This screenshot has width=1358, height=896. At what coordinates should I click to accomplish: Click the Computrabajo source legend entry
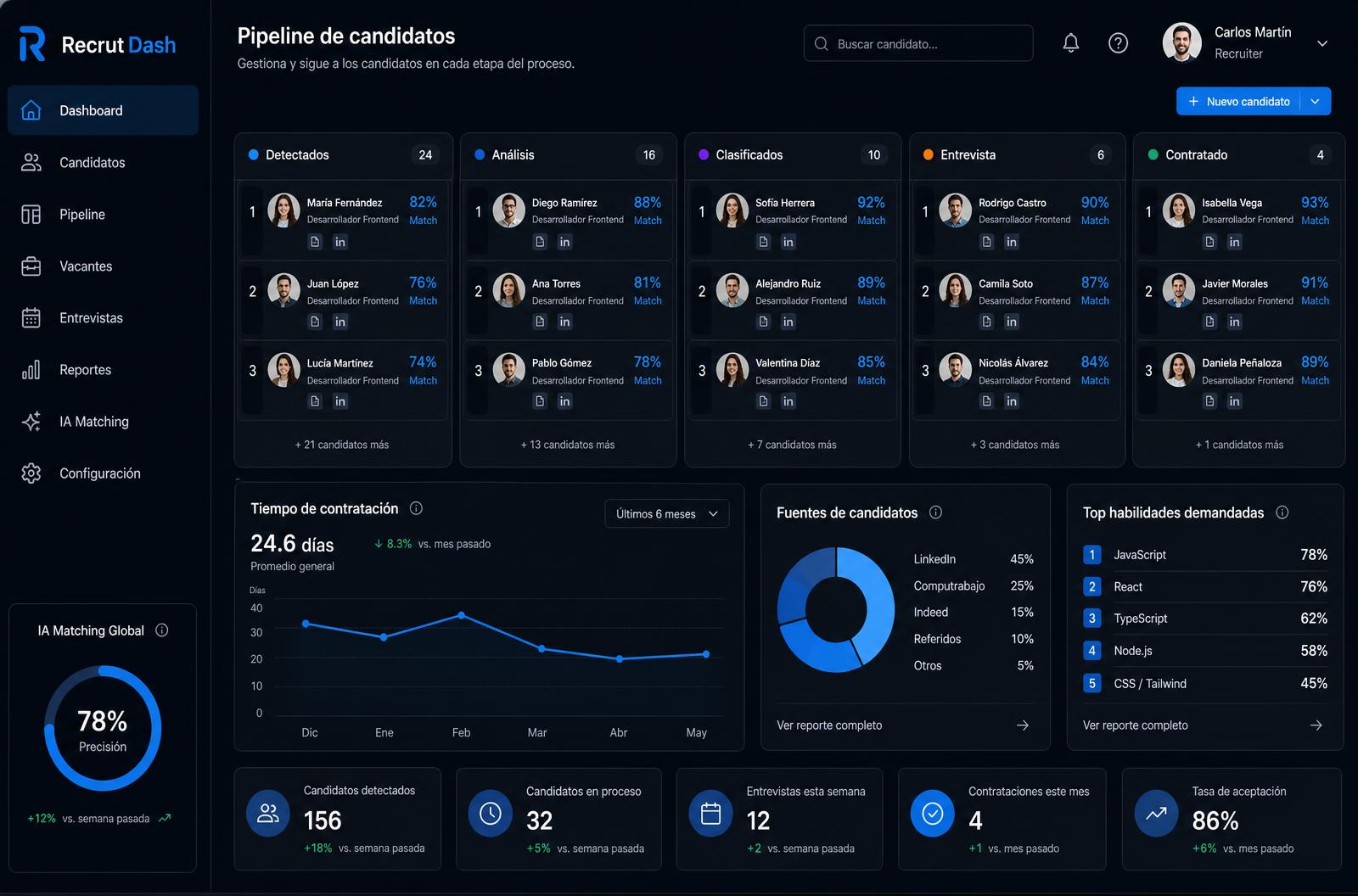click(x=974, y=585)
